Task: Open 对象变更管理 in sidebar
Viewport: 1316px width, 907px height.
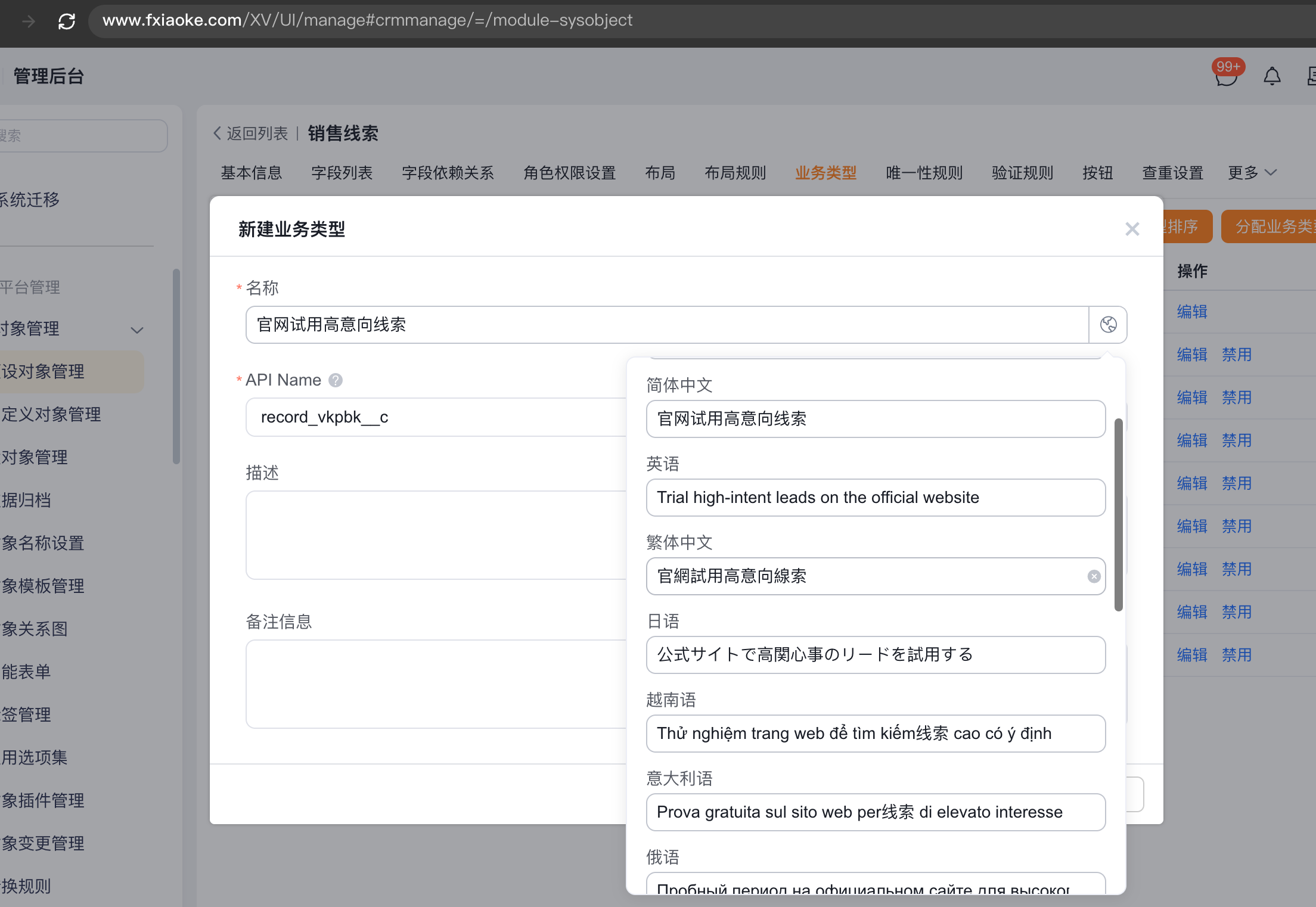Action: (42, 843)
